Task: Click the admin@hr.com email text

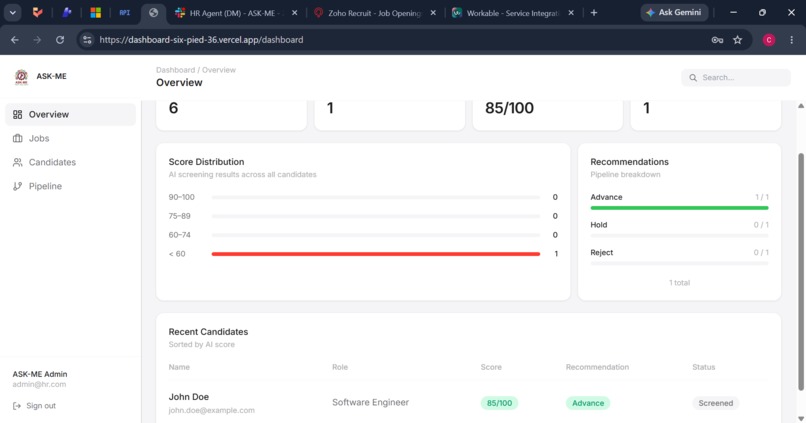Action: 39,384
